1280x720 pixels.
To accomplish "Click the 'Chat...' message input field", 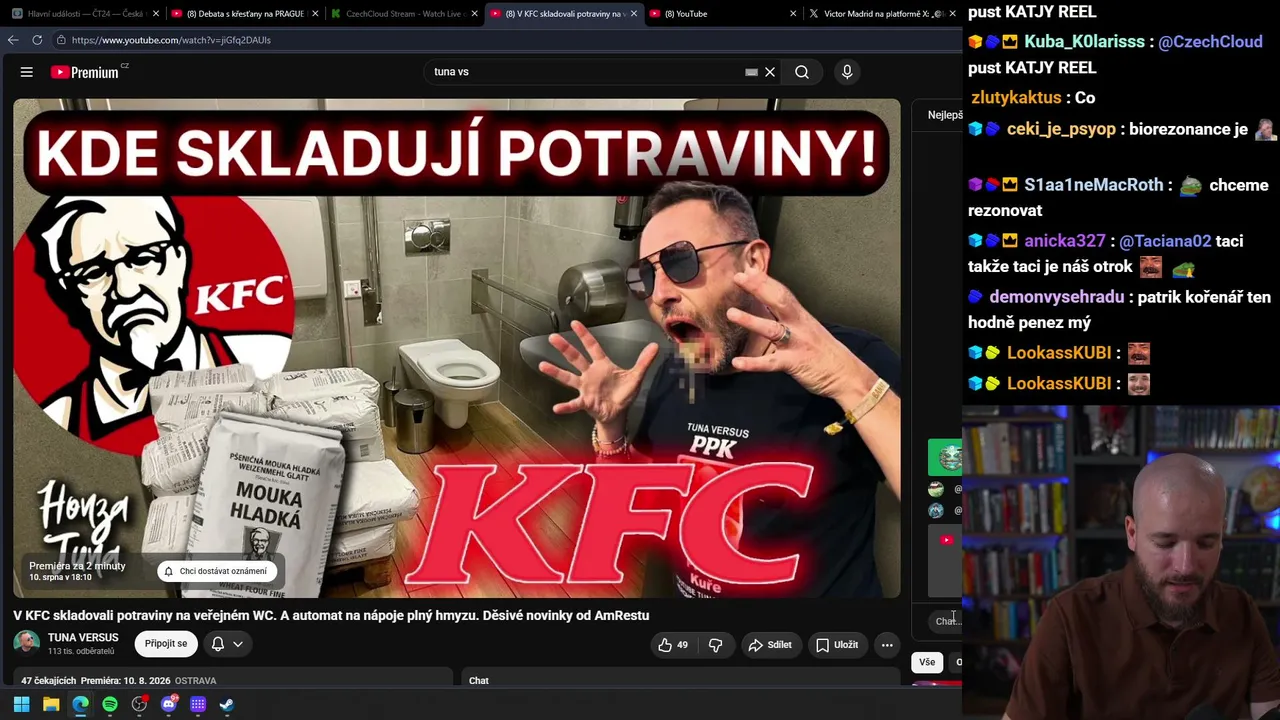I will click(947, 621).
